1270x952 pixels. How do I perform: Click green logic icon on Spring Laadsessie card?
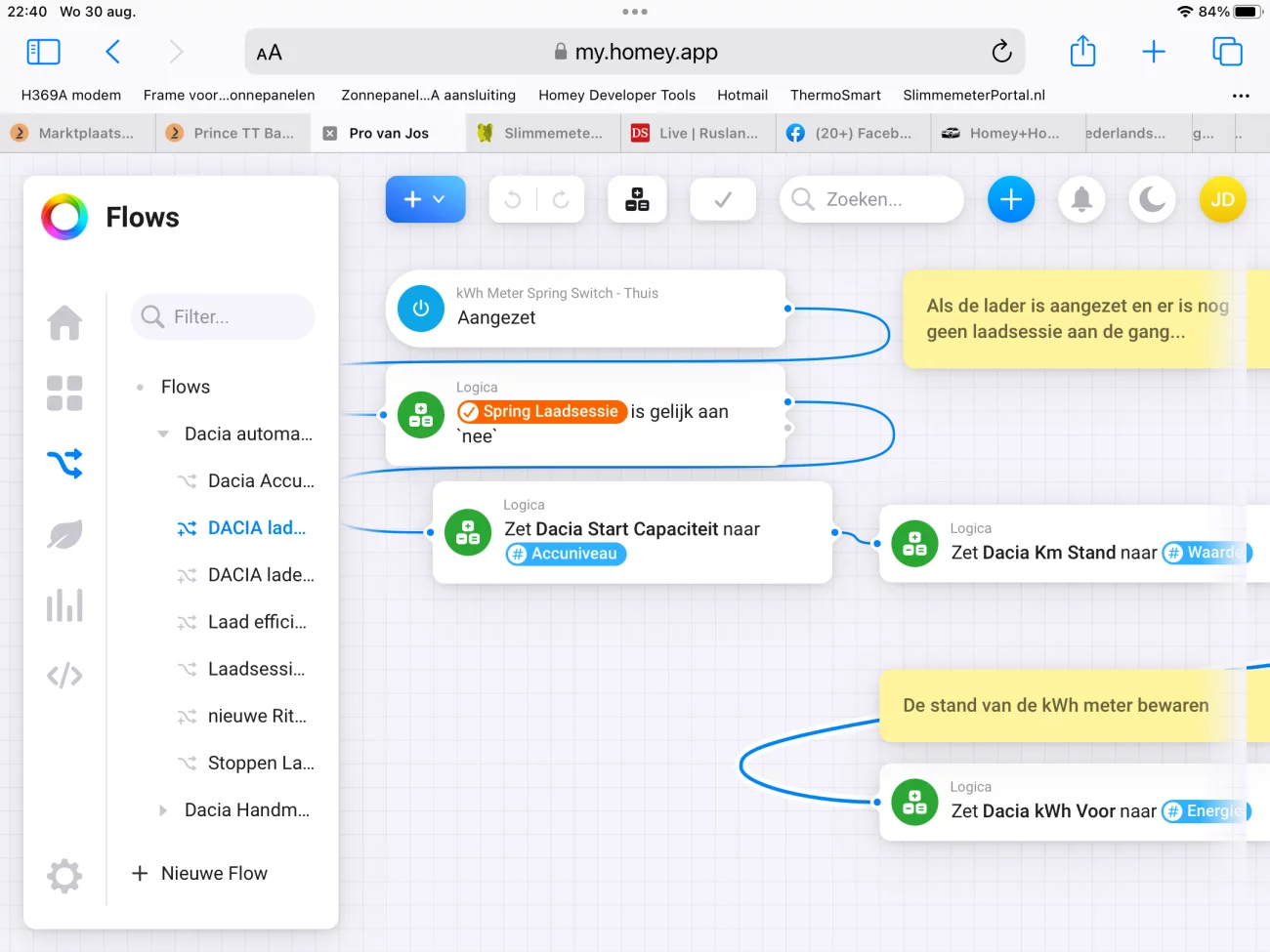421,415
